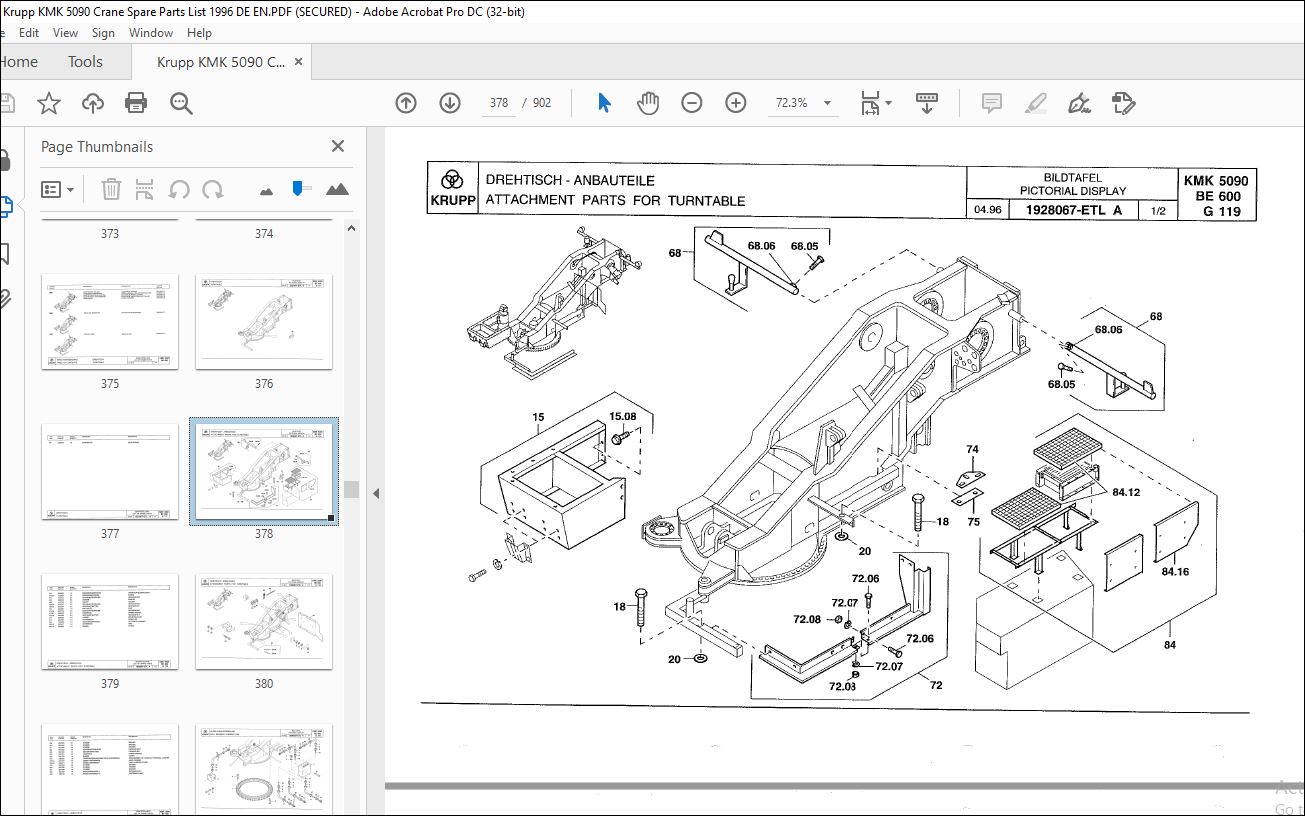
Task: Open the Window menu
Action: coord(151,32)
